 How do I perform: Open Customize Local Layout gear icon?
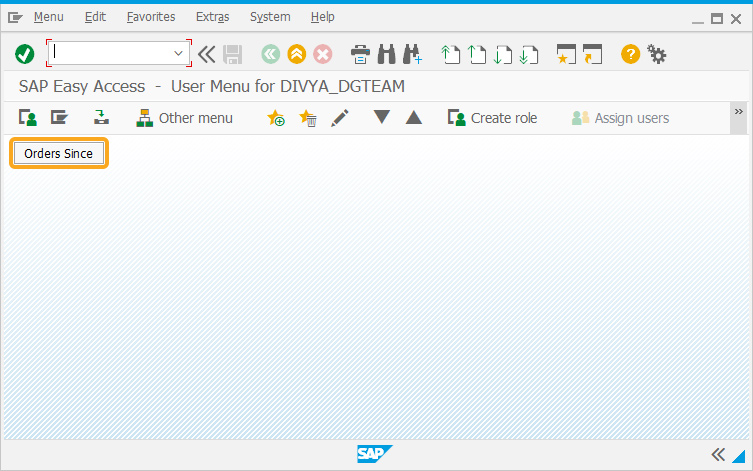656,54
